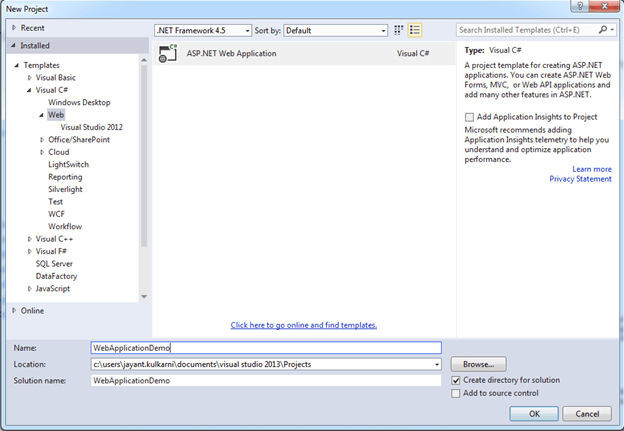The image size is (624, 431).
Task: Click the tree scrollbar up arrow
Action: coord(144,60)
